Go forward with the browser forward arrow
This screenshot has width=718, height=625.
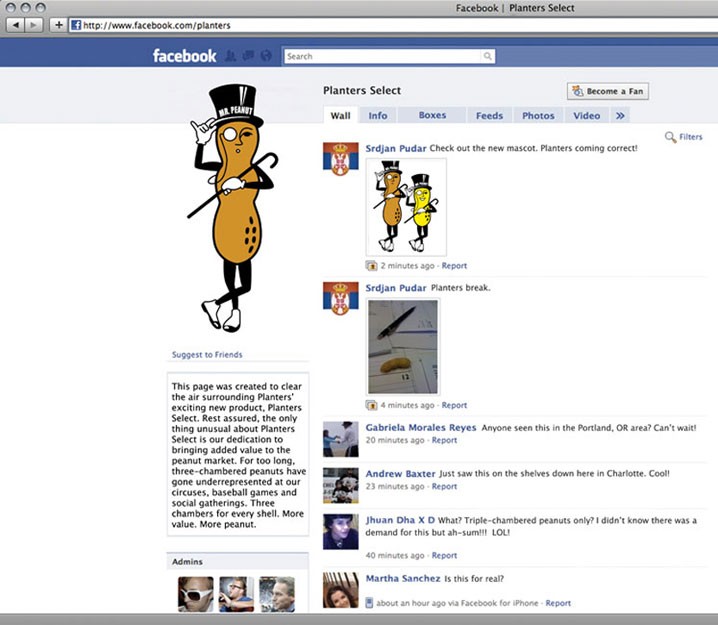click(x=33, y=25)
